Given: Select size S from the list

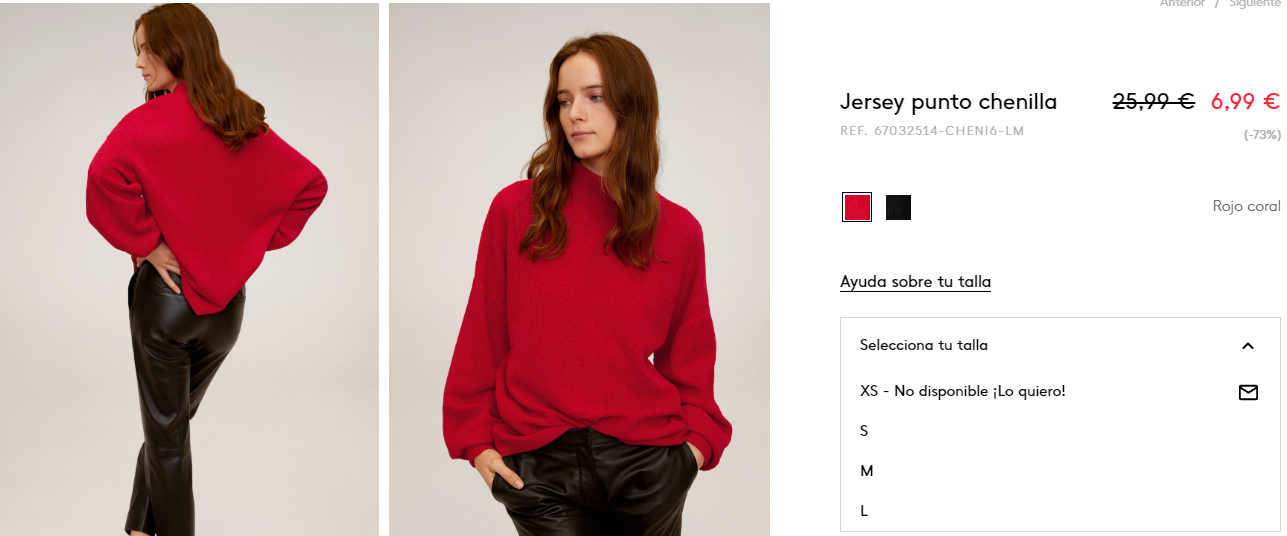Looking at the screenshot, I should 1060,431.
